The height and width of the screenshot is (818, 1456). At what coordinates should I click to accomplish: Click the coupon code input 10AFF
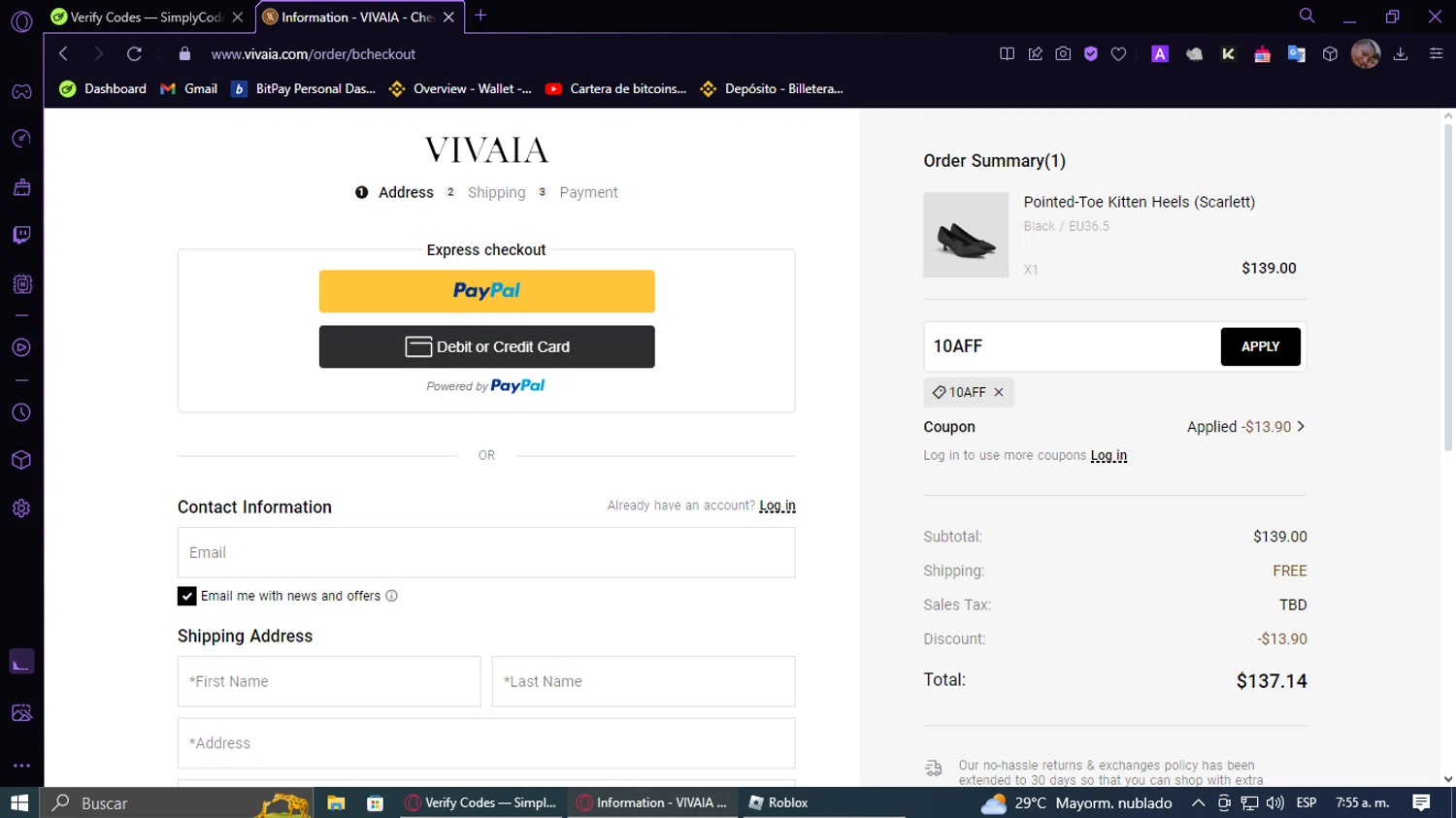pos(1072,346)
